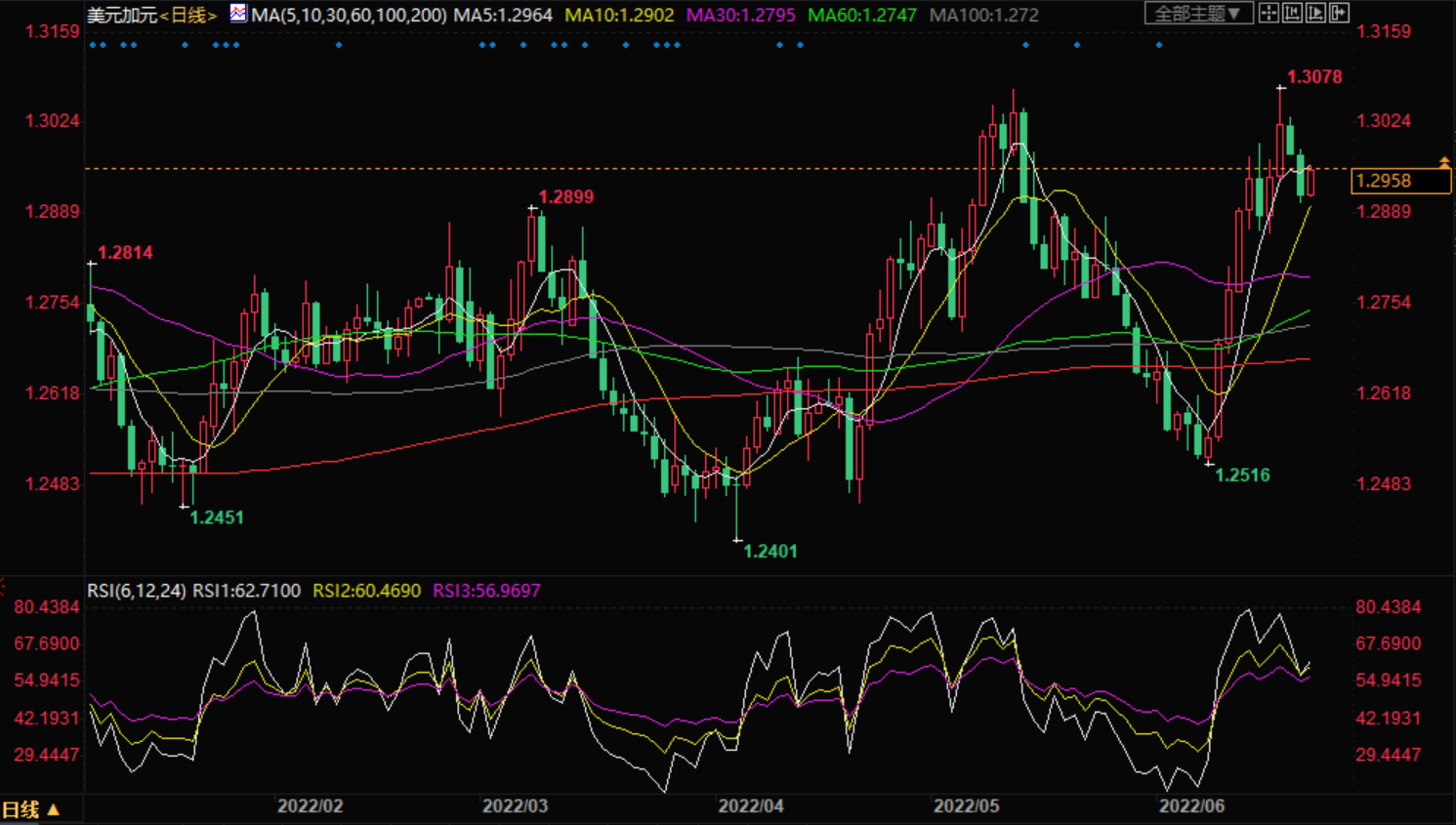Click the 2022/06 date on time axis
Screen dimensions: 1456x825
click(1191, 806)
